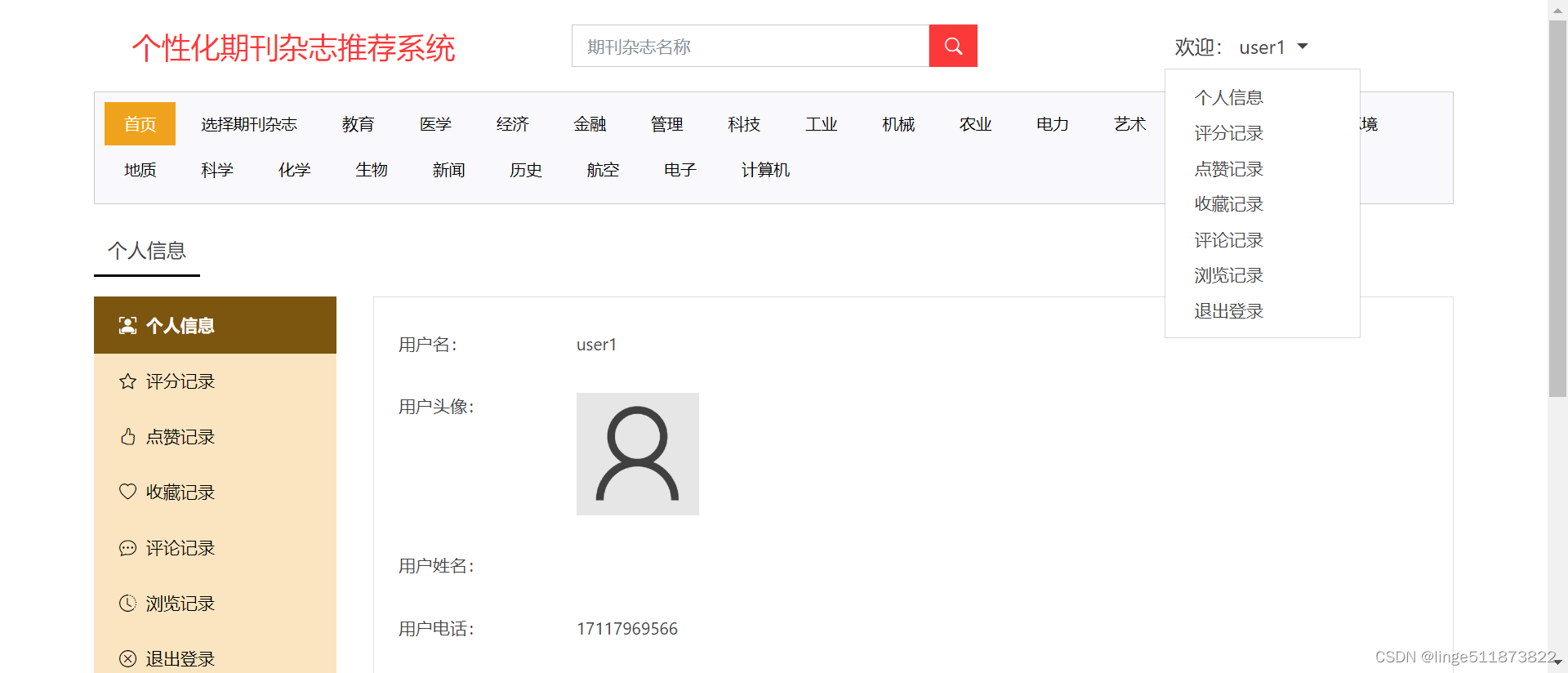Select the 农业 category
1568x673 pixels.
coord(975,124)
